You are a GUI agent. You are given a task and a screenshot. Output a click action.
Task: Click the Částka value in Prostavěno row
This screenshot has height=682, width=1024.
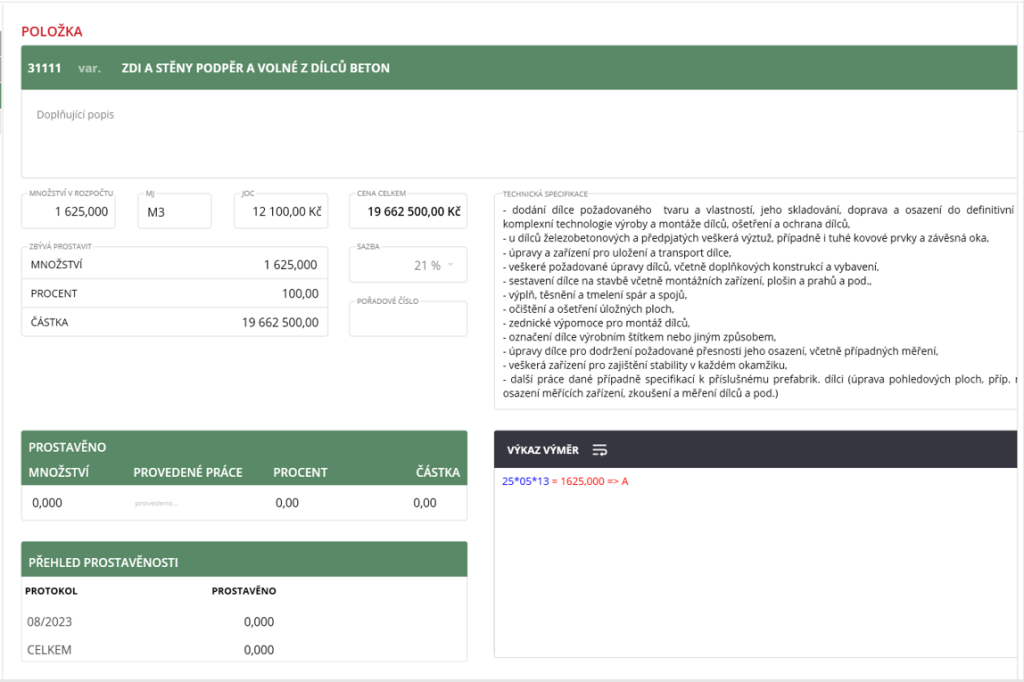click(x=425, y=503)
